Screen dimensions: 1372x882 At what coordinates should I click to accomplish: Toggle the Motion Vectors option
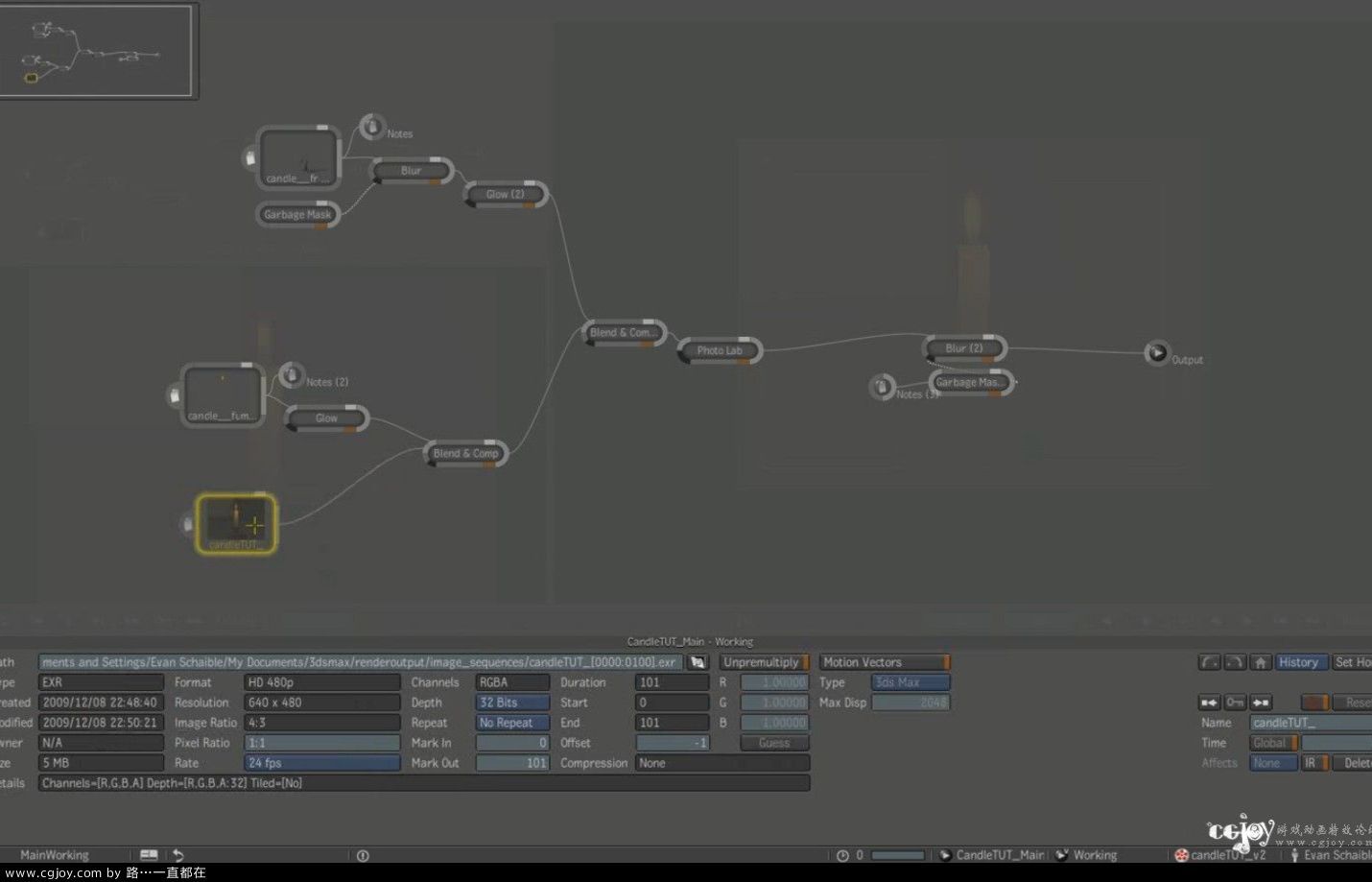885,662
